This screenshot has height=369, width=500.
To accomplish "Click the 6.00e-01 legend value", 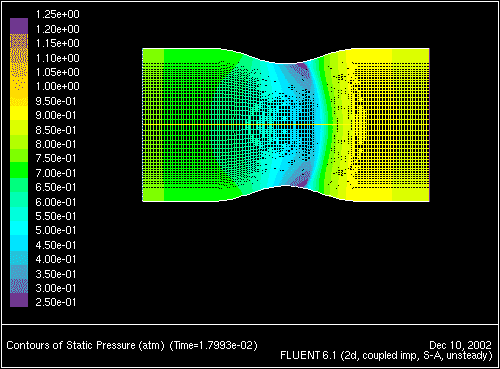I will pos(56,202).
